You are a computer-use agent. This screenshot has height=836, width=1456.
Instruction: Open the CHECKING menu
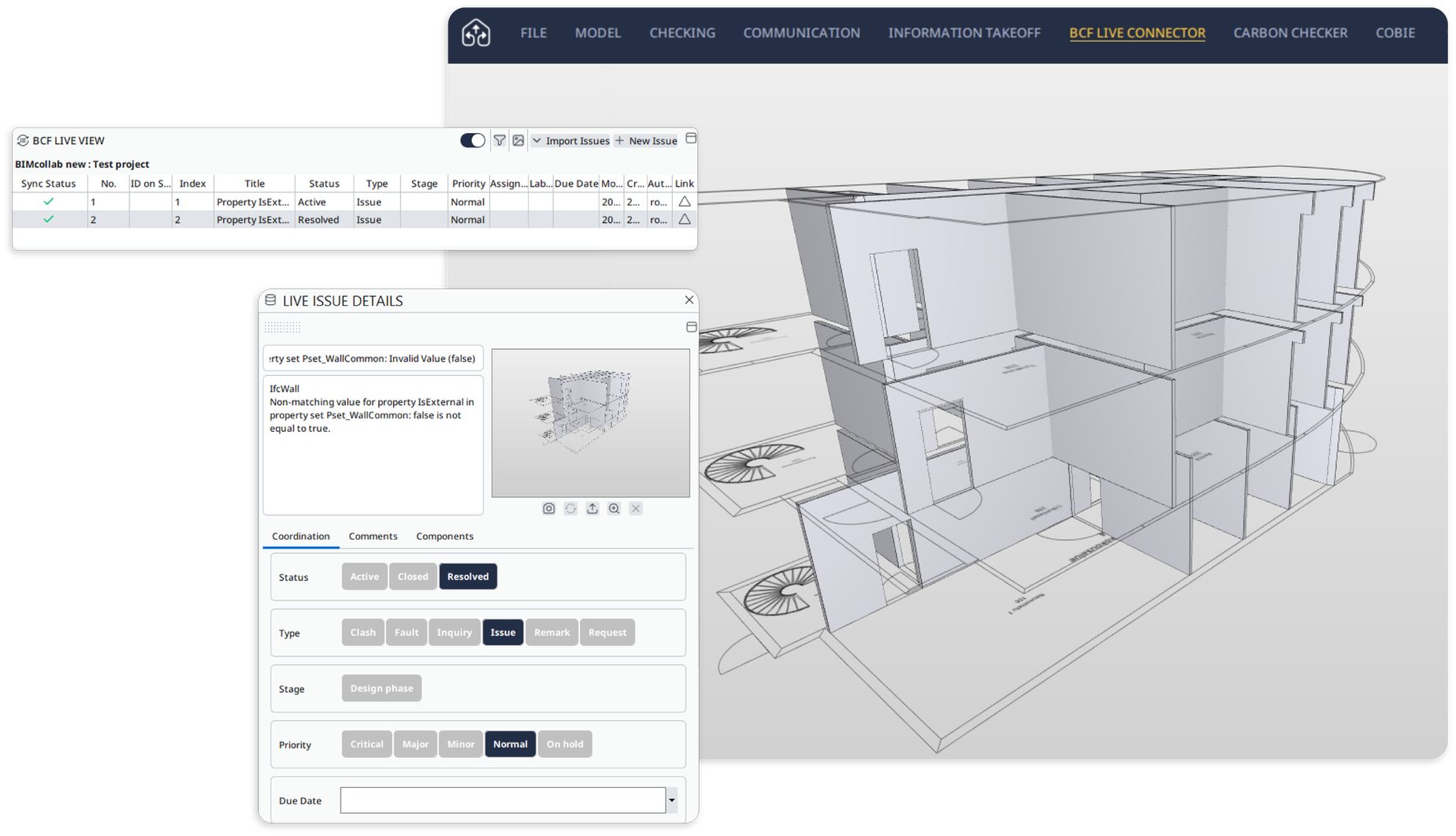pos(682,33)
